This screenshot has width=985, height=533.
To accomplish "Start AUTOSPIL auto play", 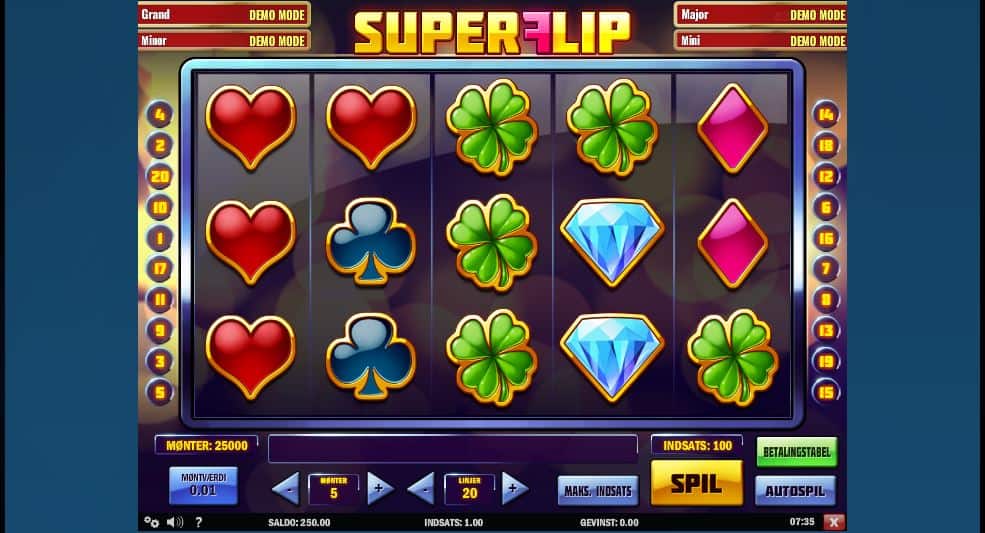I will pos(795,491).
